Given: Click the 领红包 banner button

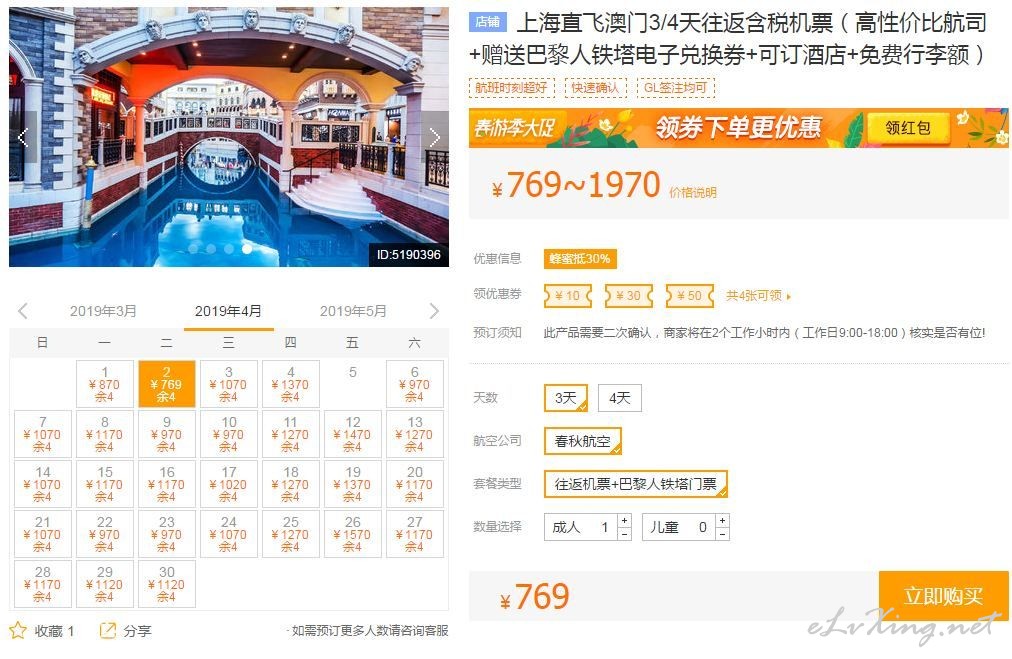Looking at the screenshot, I should point(908,128).
